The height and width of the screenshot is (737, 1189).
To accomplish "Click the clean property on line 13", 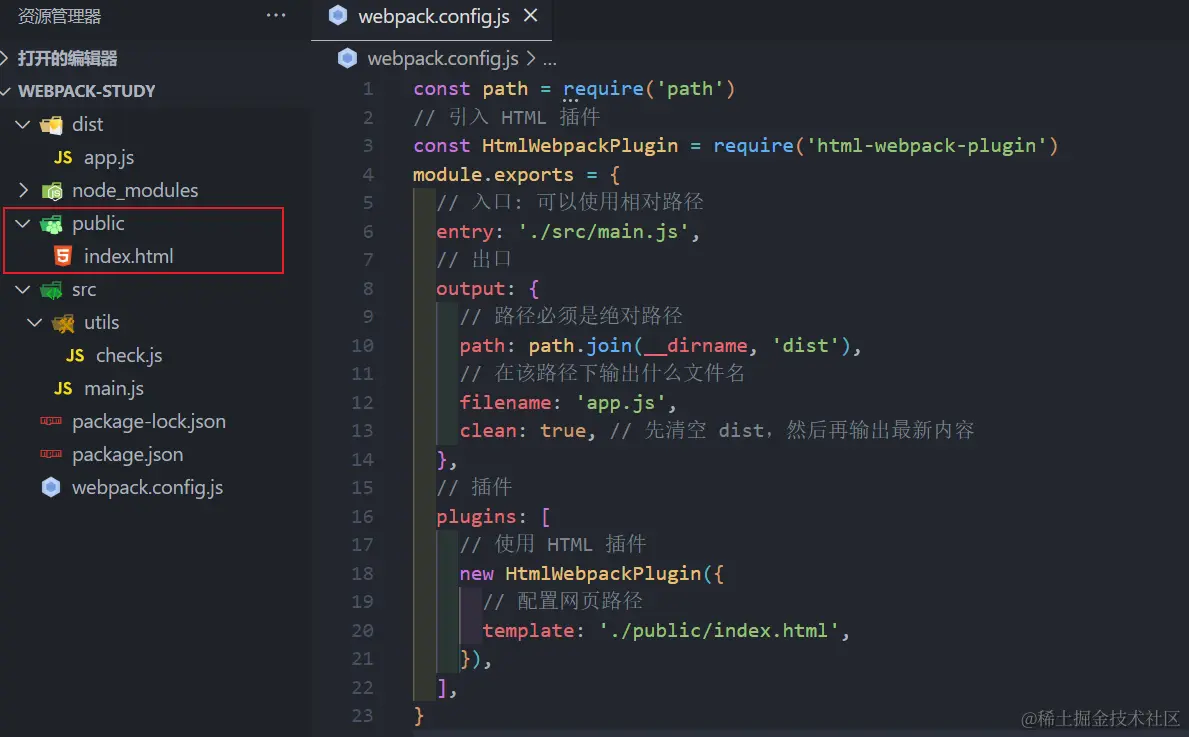I will (x=488, y=431).
